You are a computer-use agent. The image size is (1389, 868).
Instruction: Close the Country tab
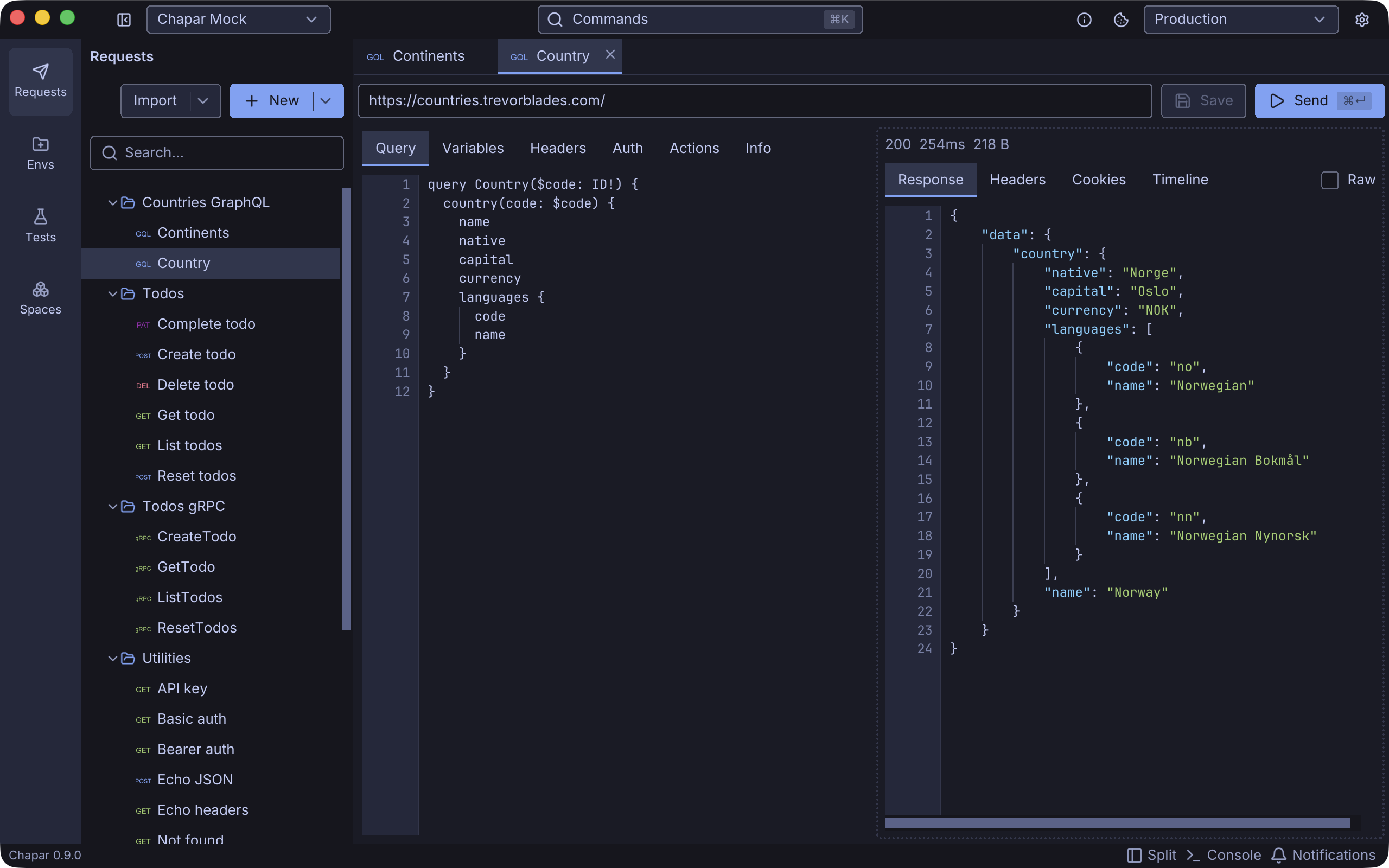(x=610, y=55)
